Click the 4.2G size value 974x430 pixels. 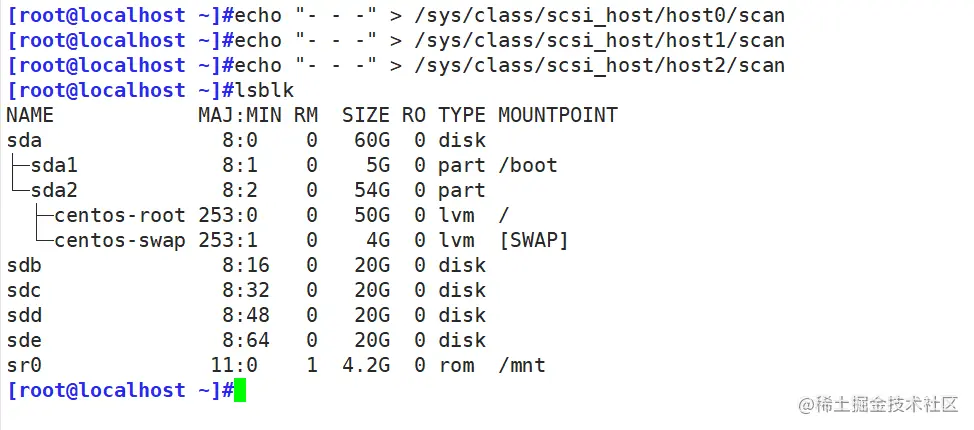365,365
